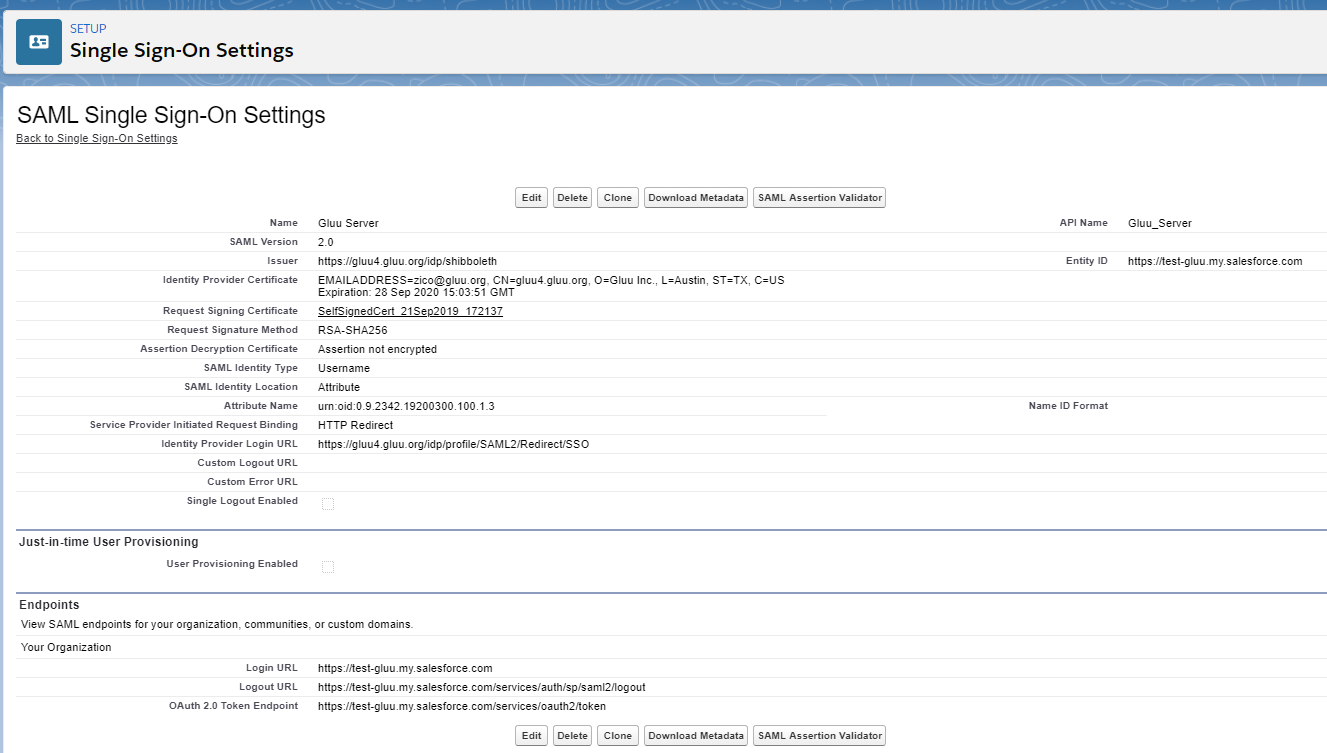Click bottom Download Metadata button
Viewport: 1327px width, 753px height.
696,736
